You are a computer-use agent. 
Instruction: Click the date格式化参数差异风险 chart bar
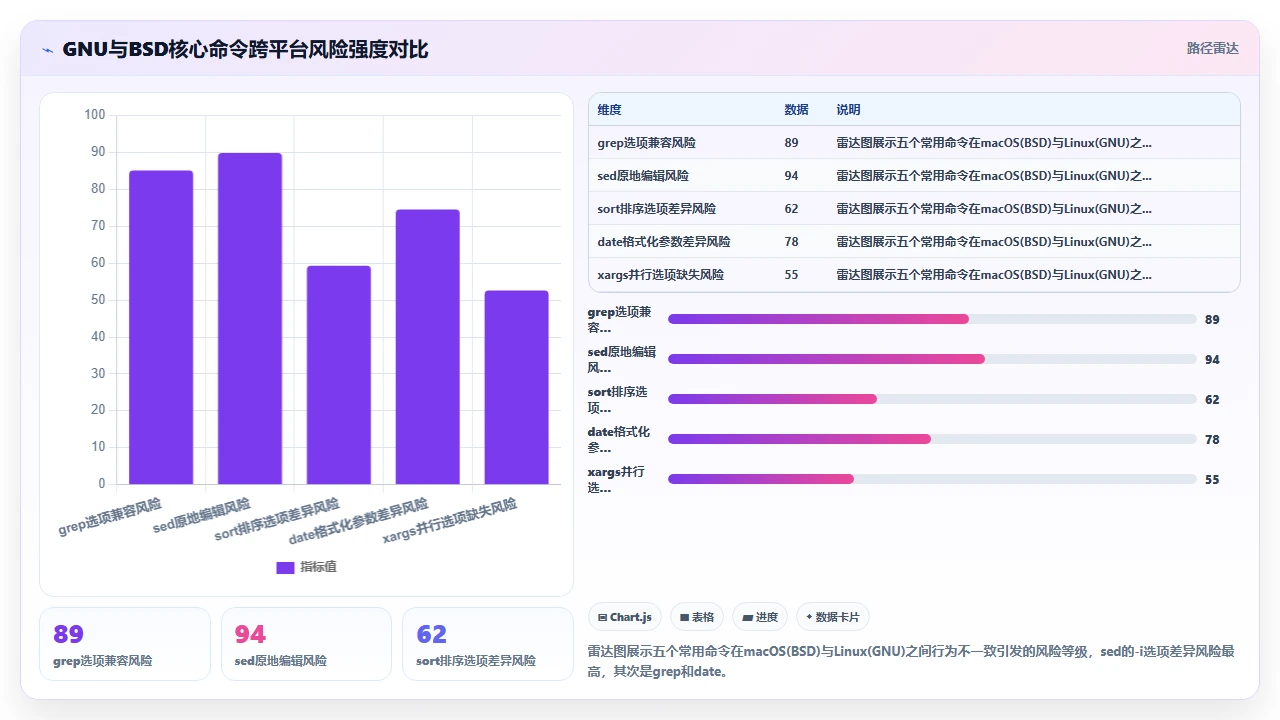[x=428, y=347]
